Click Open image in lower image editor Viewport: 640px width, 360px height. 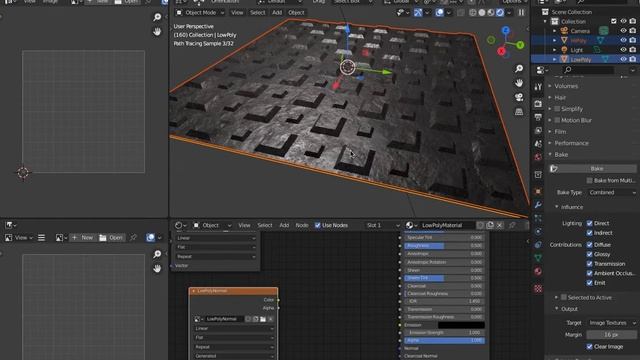click(x=111, y=238)
